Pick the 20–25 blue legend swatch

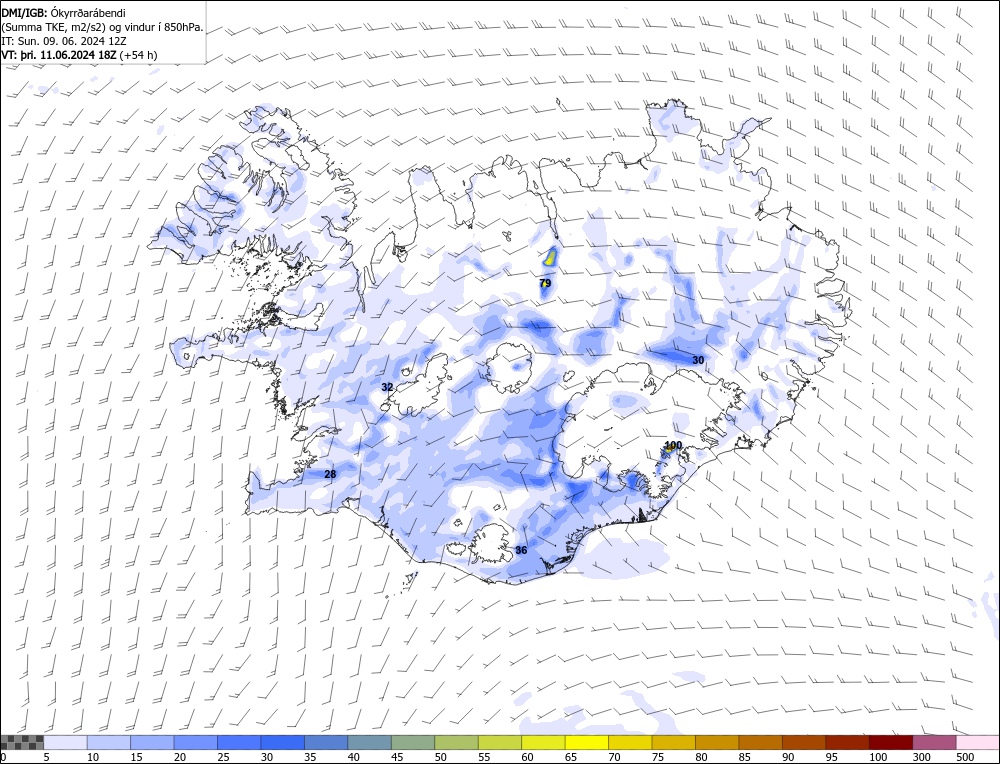coord(196,742)
